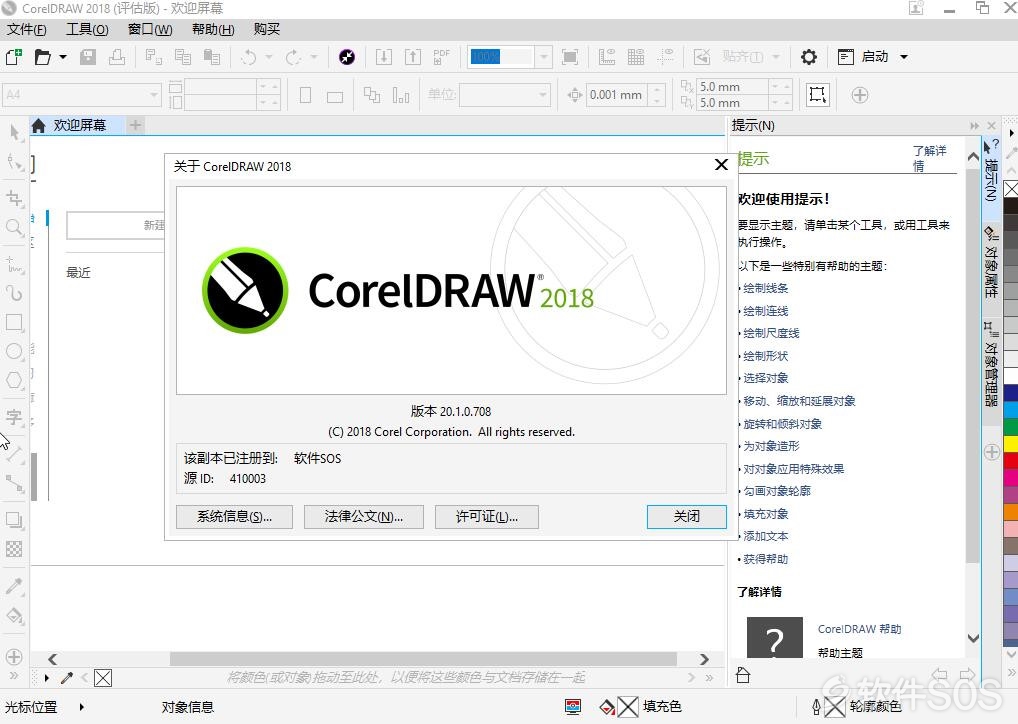
Task: Click the Corel launcher round icon
Action: coord(347,57)
